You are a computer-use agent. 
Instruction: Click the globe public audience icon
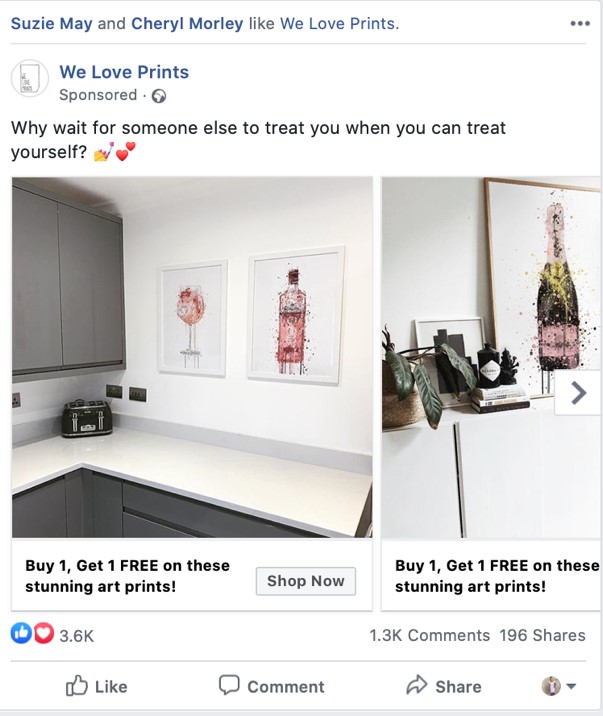(159, 96)
